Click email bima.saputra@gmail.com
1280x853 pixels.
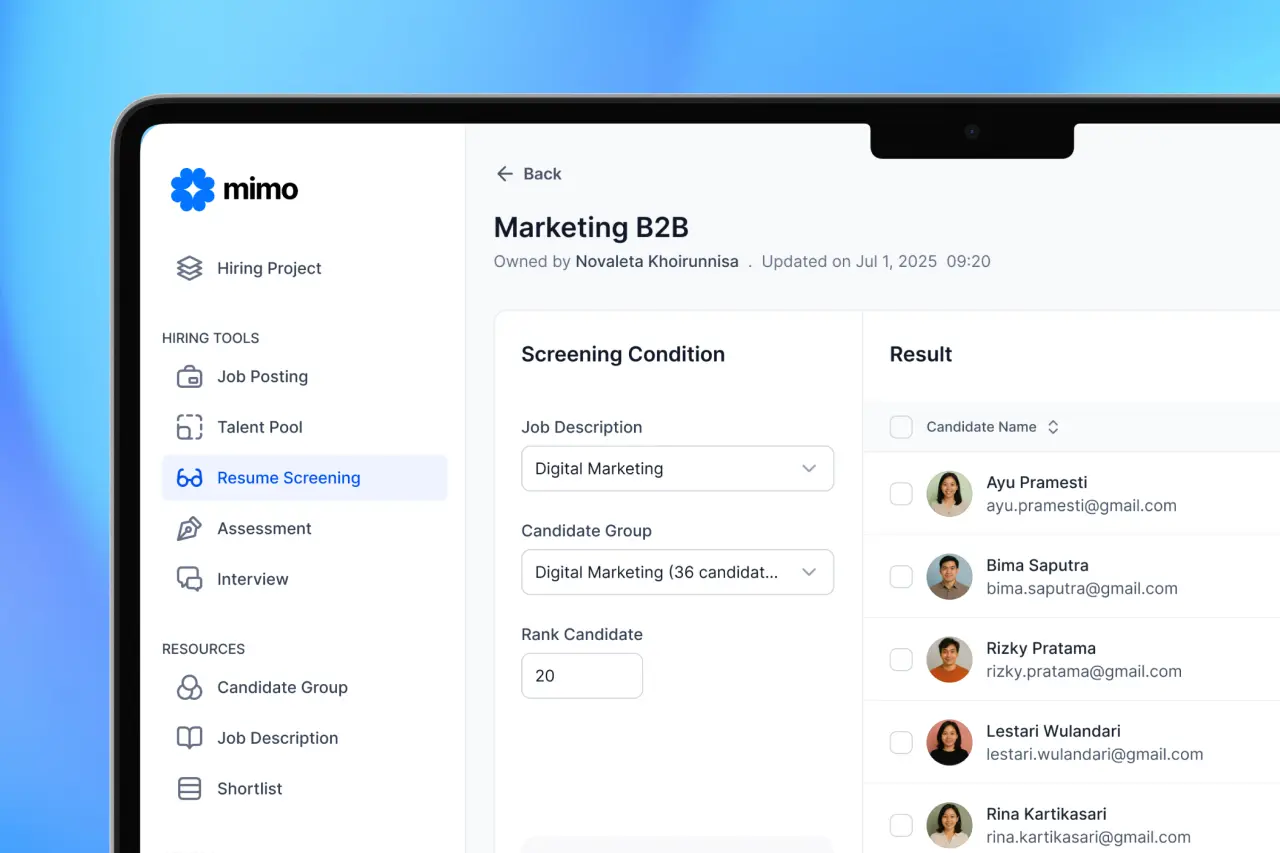pyautogui.click(x=1082, y=589)
